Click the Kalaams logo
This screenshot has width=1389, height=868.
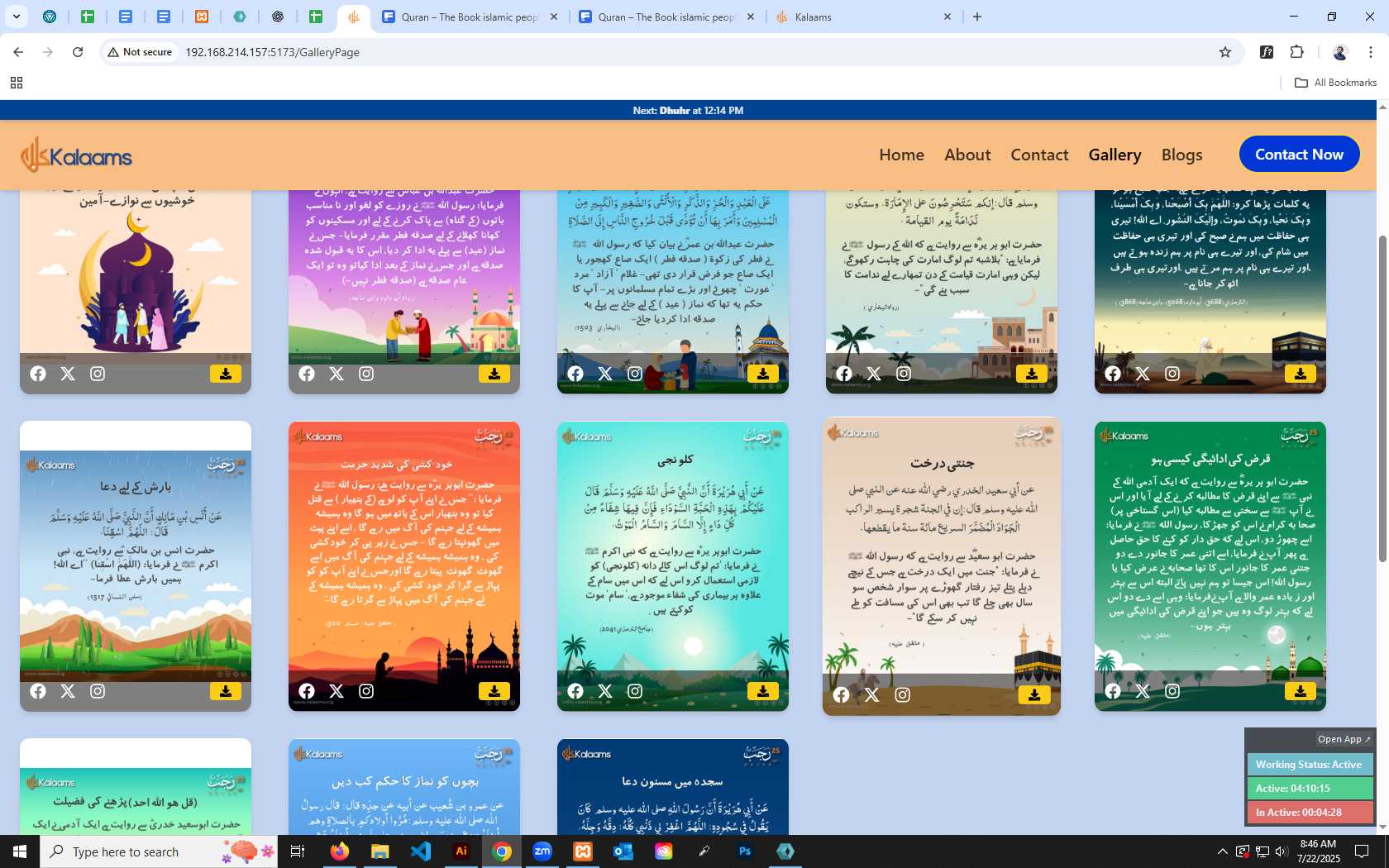[x=76, y=155]
